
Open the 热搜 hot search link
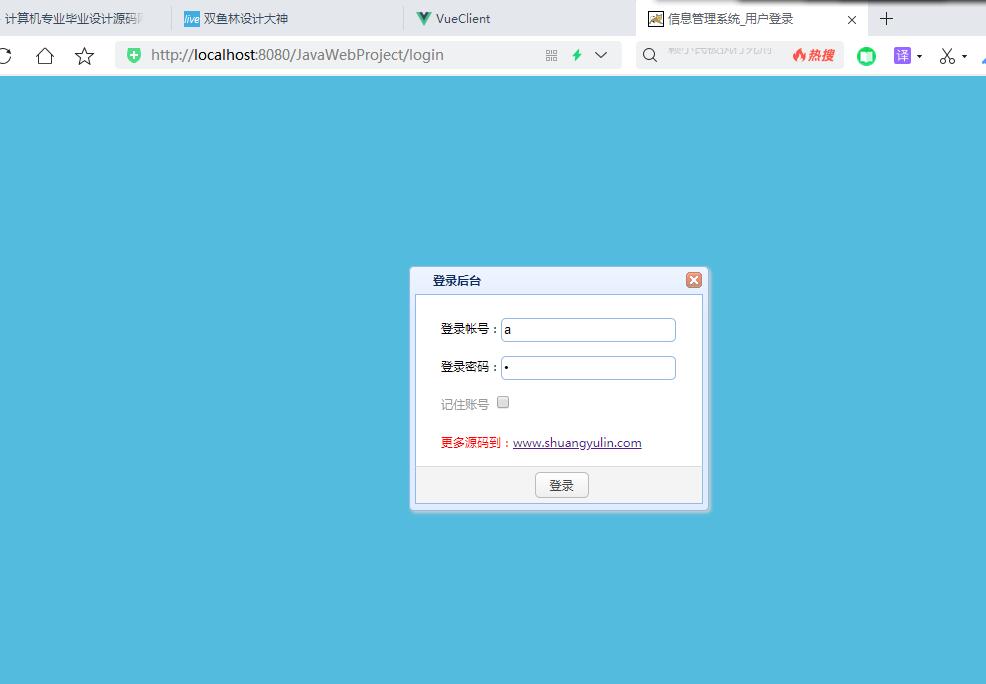click(x=814, y=55)
